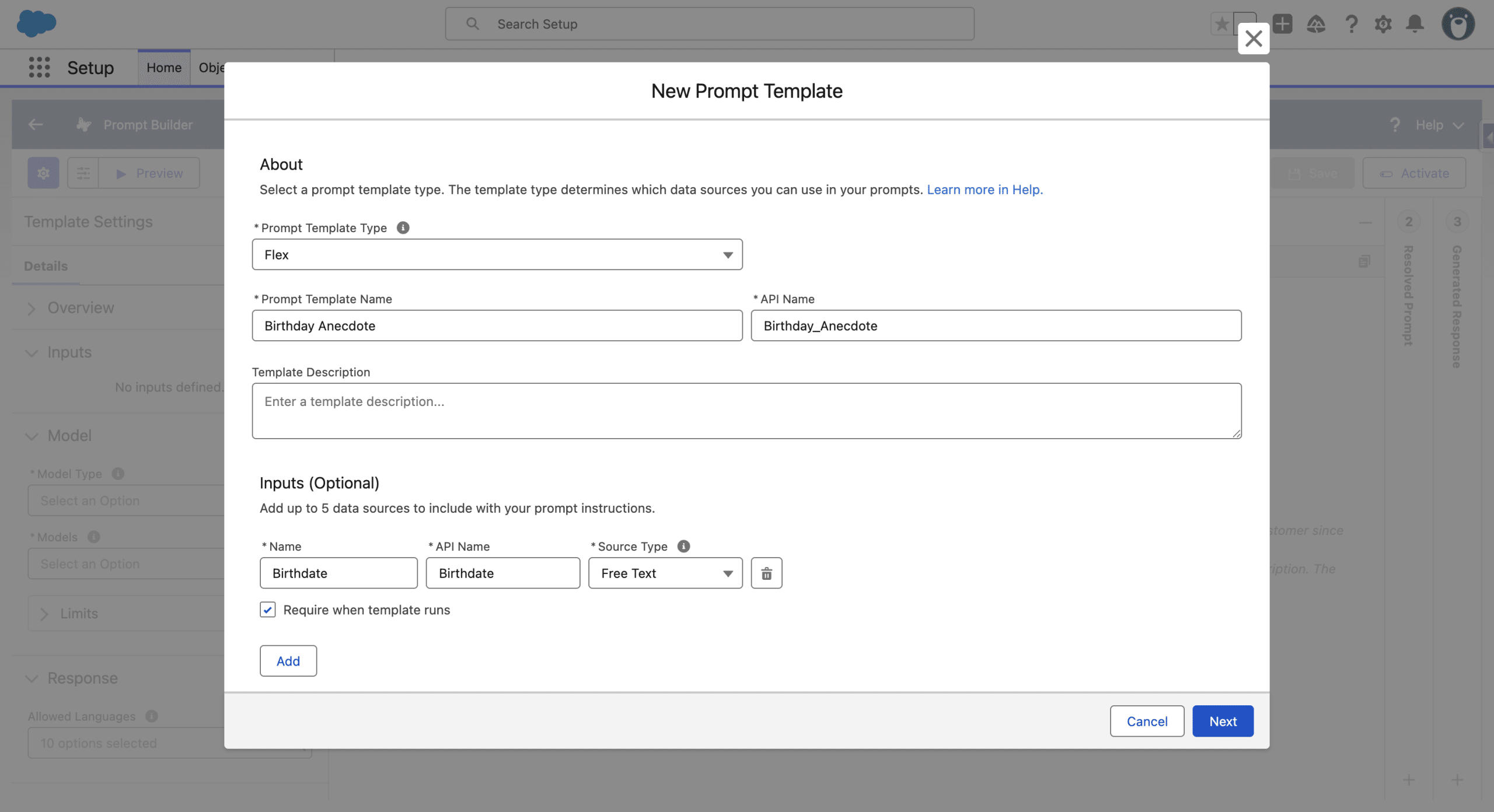This screenshot has width=1494, height=812.
Task: Click Prompt Template Type info icon
Action: (x=403, y=228)
